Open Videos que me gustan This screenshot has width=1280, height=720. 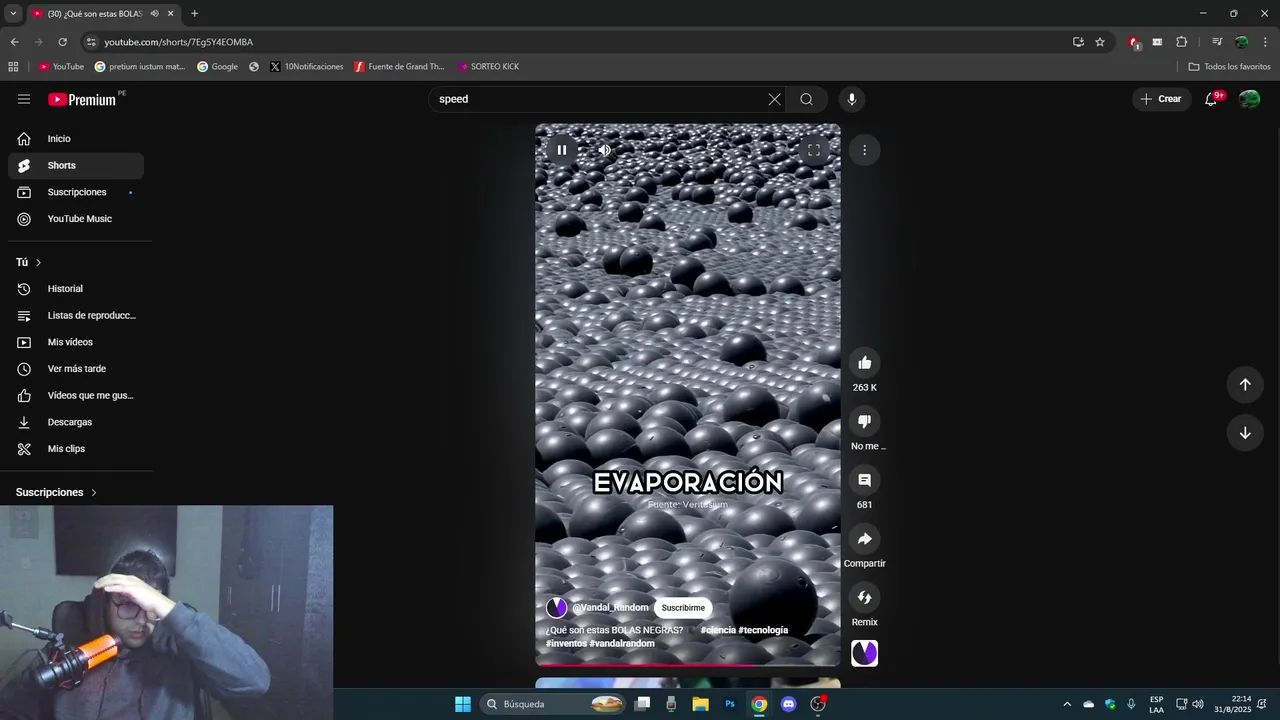click(76, 395)
